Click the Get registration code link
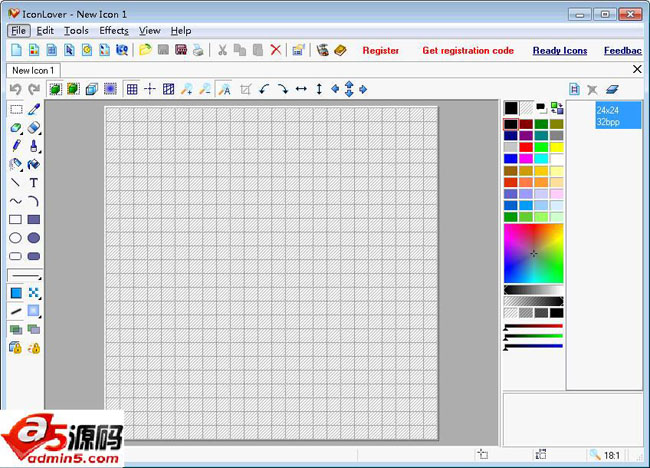The image size is (650, 468). pos(467,50)
